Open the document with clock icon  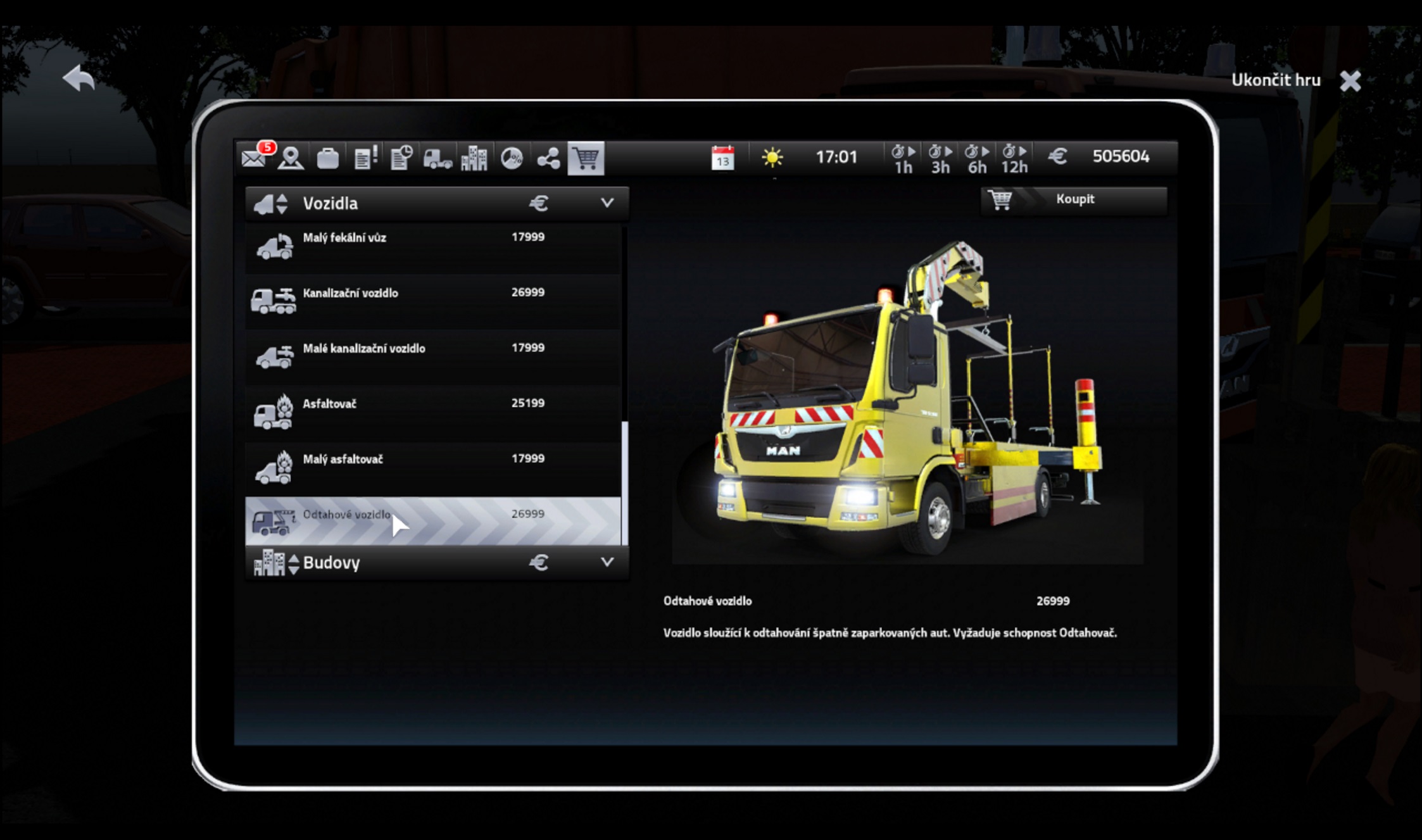point(401,158)
